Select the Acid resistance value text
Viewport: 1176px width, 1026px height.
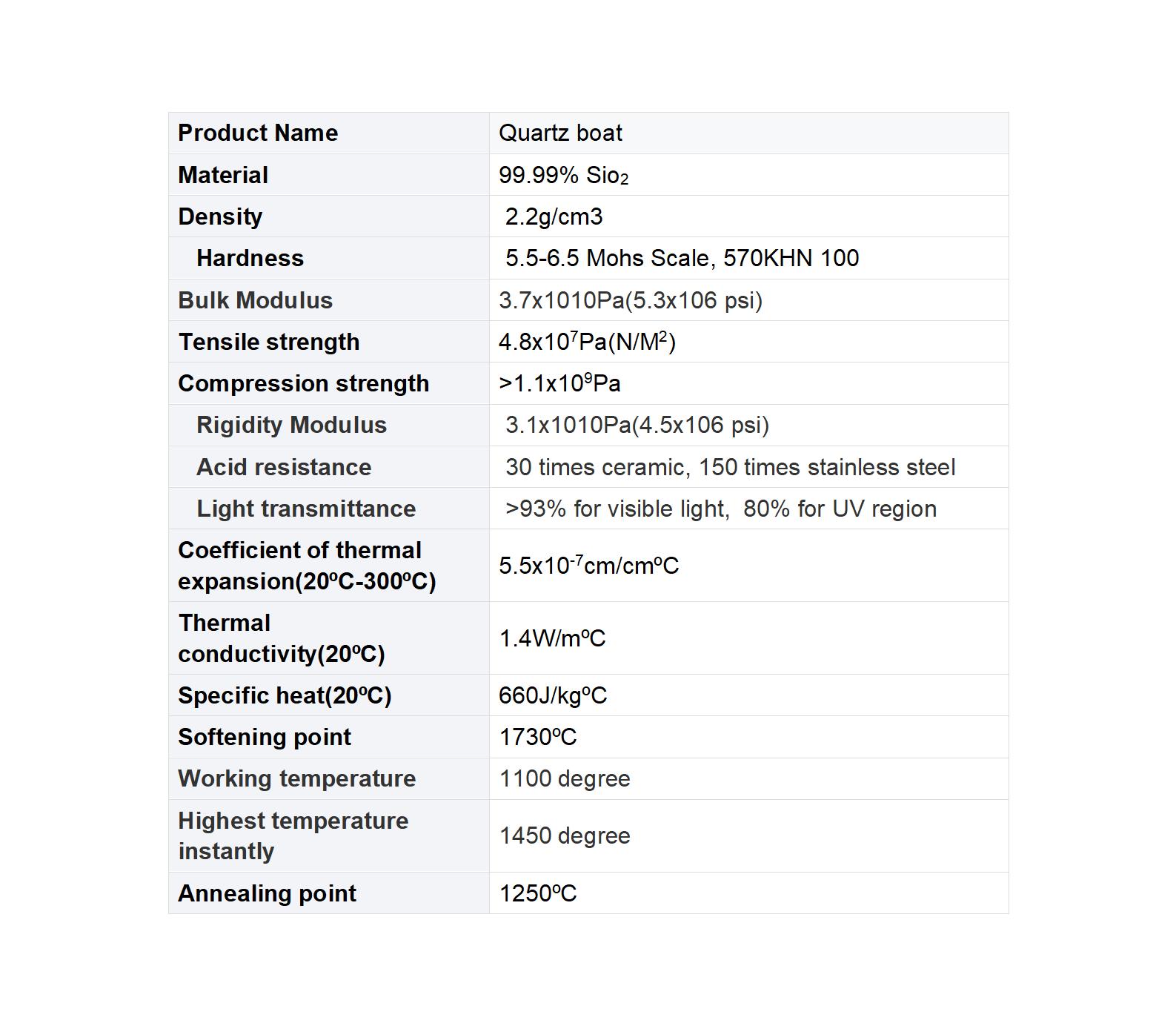tap(730, 467)
